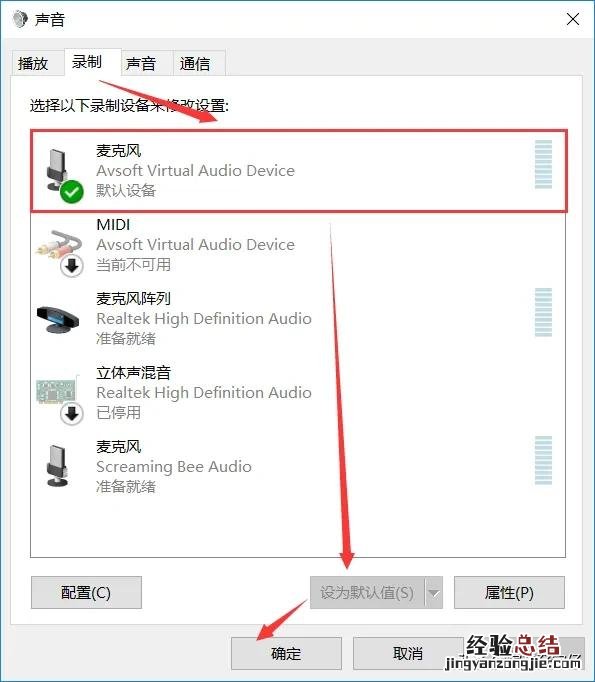The width and height of the screenshot is (595, 682).
Task: Switch to the 播放 tab
Action: pyautogui.click(x=33, y=64)
